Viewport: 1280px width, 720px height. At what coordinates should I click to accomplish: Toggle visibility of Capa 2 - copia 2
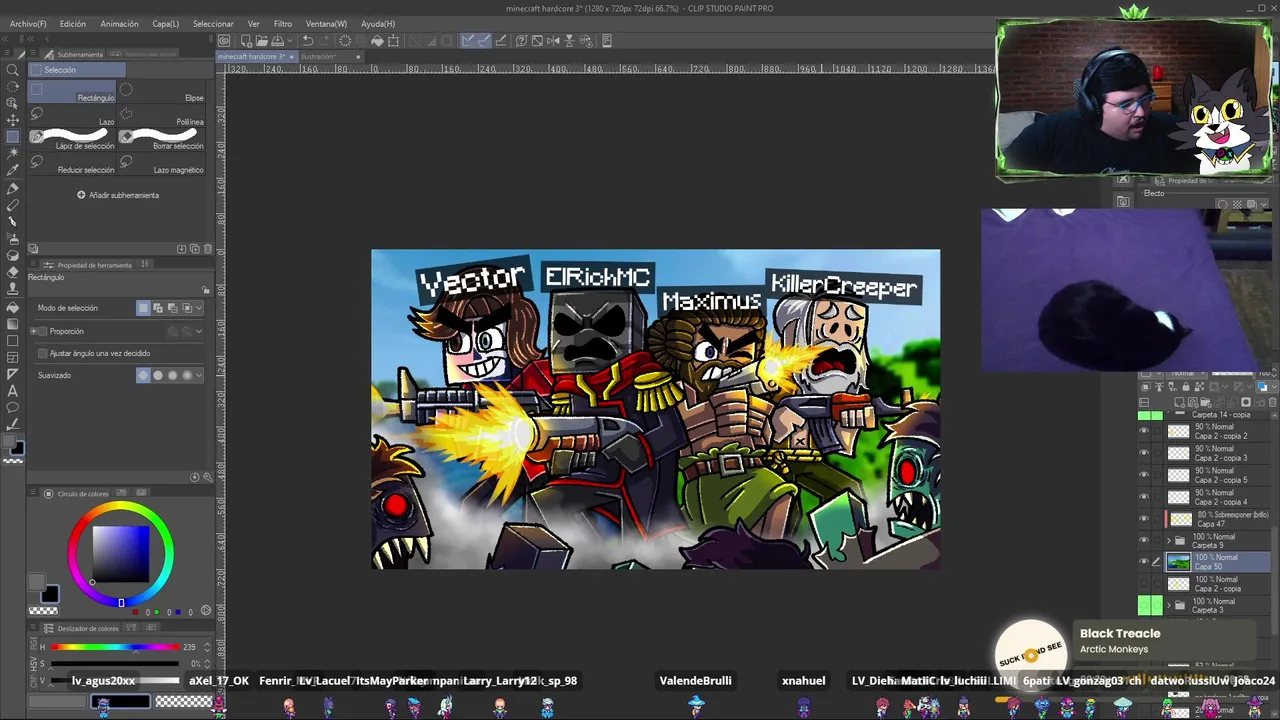(x=1144, y=431)
